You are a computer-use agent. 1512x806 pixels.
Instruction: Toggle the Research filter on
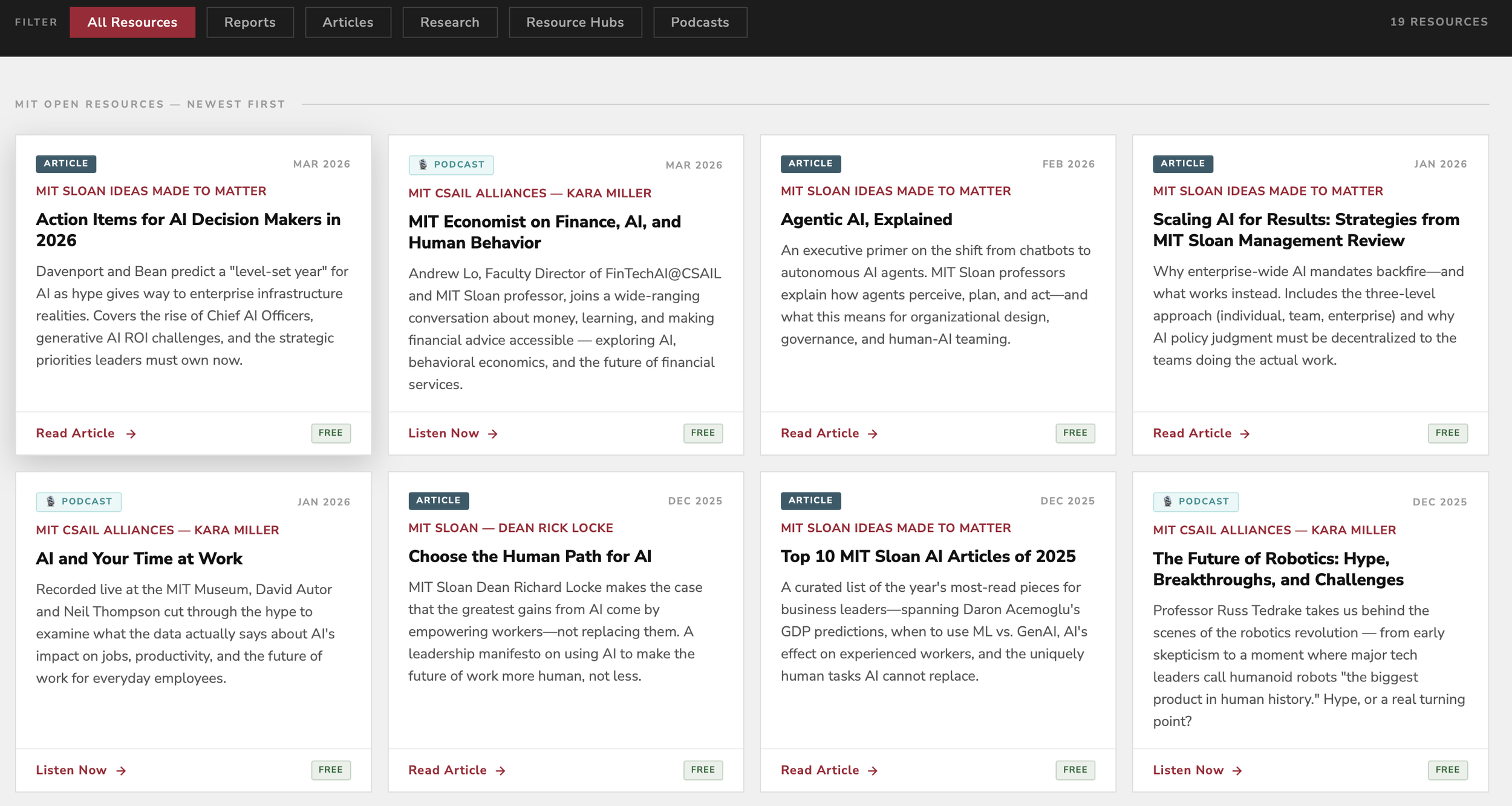450,22
